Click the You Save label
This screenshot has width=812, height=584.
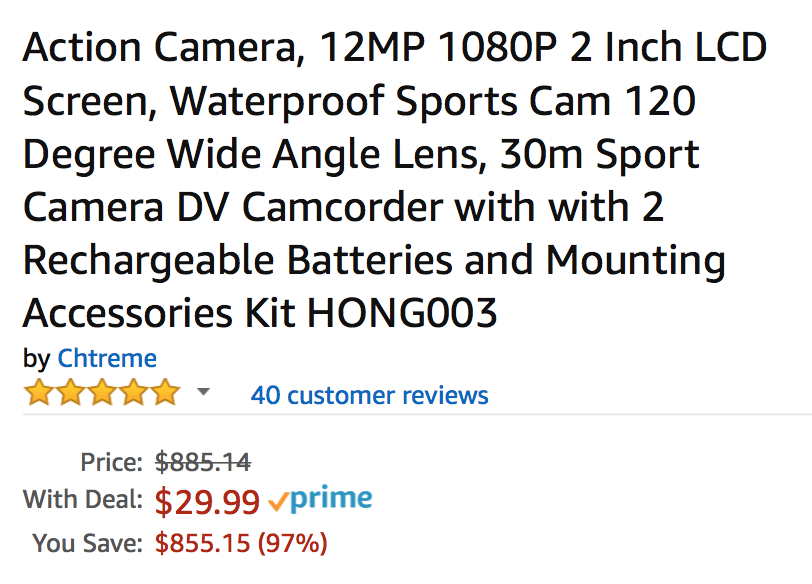tap(88, 543)
